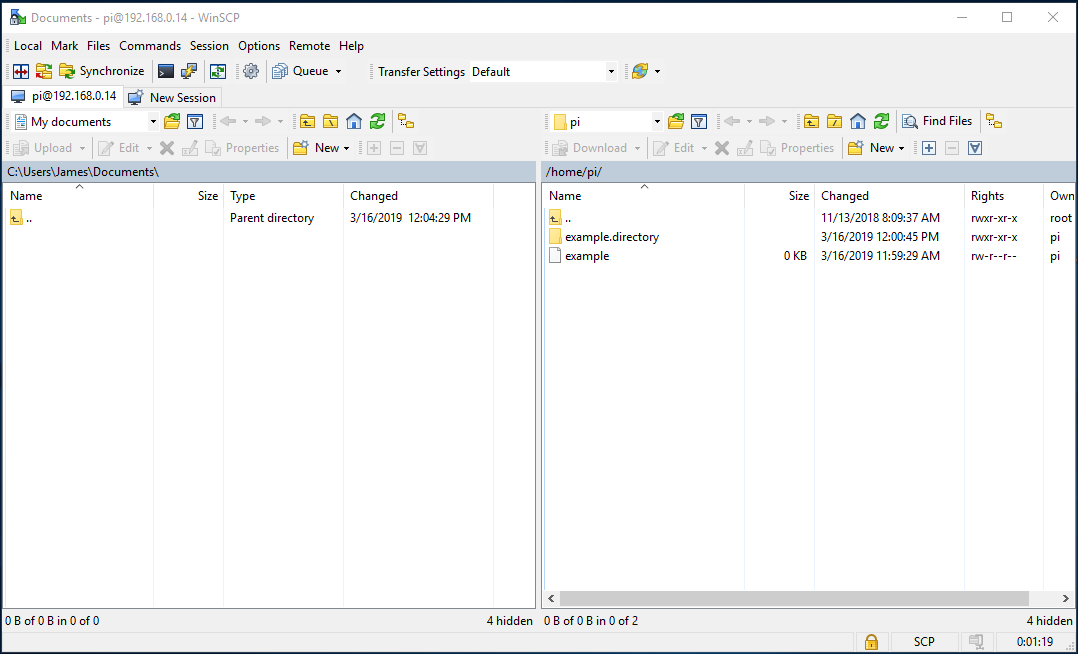The width and height of the screenshot is (1078, 654).
Task: Click the remote Select All inverted-triangle icon
Action: [975, 148]
